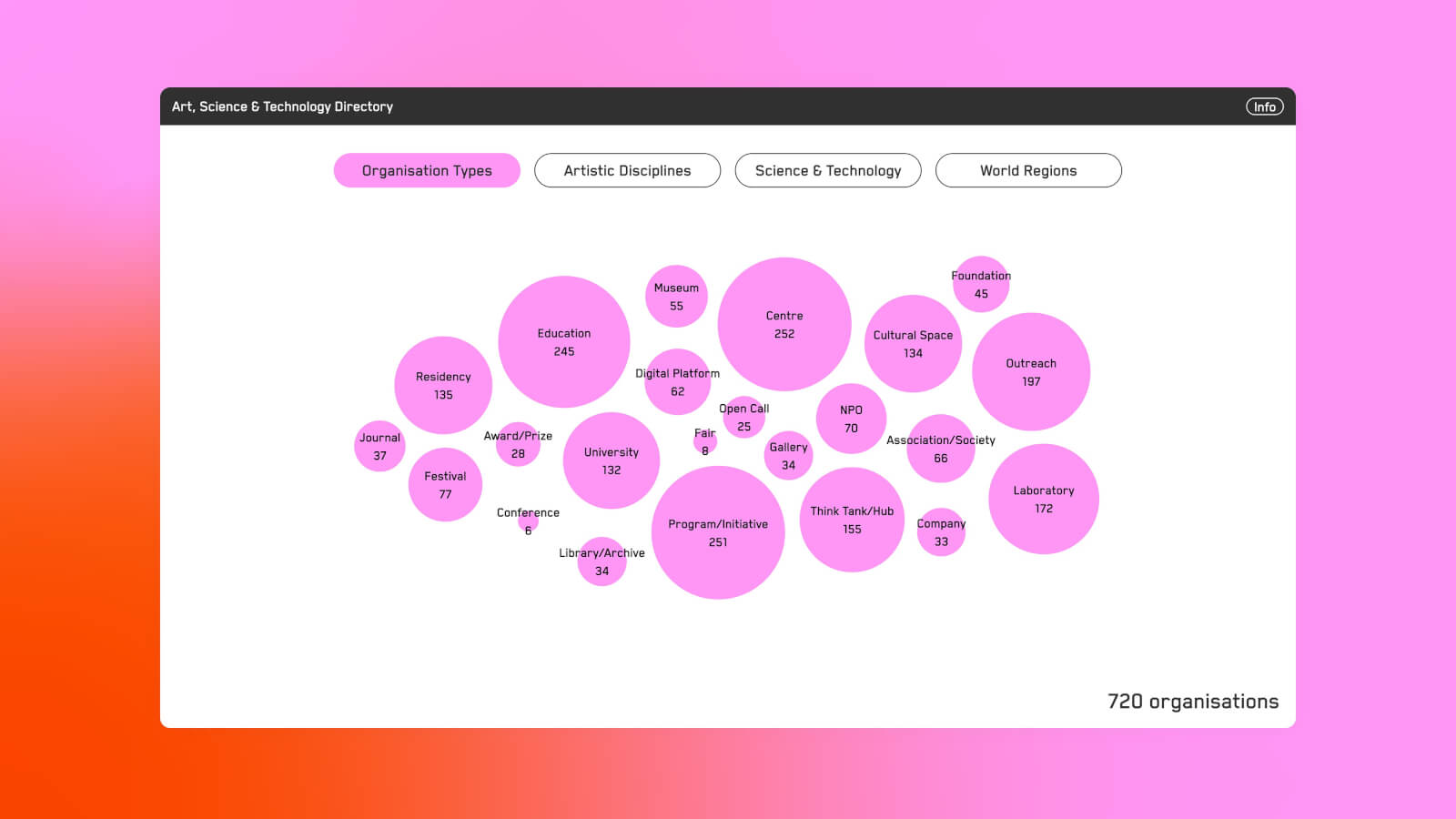Select the Museum 55 bubble
The width and height of the screenshot is (1456, 819).
coord(676,297)
